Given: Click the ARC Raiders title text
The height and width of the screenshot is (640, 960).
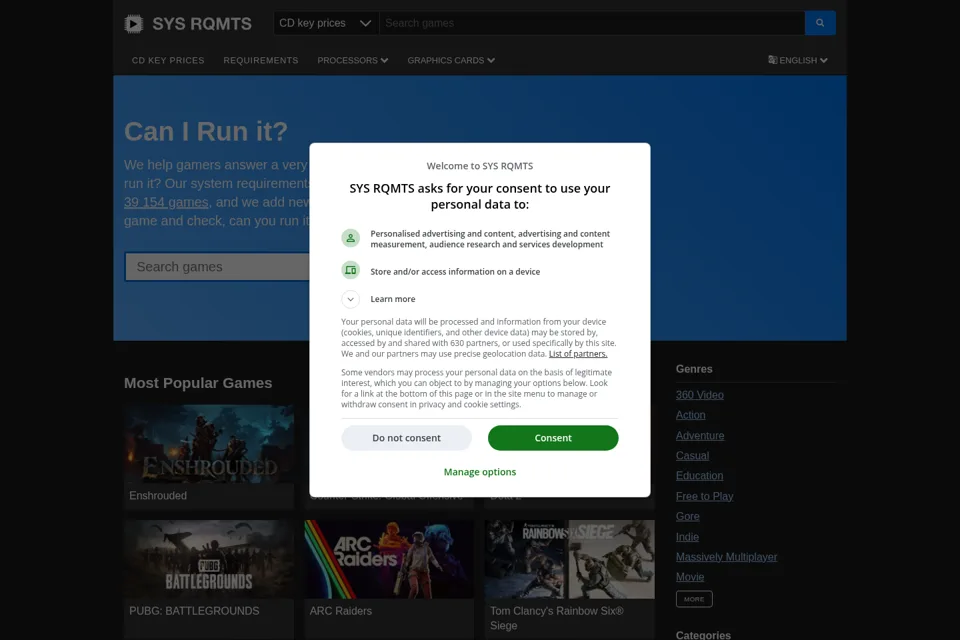Looking at the screenshot, I should [340, 611].
